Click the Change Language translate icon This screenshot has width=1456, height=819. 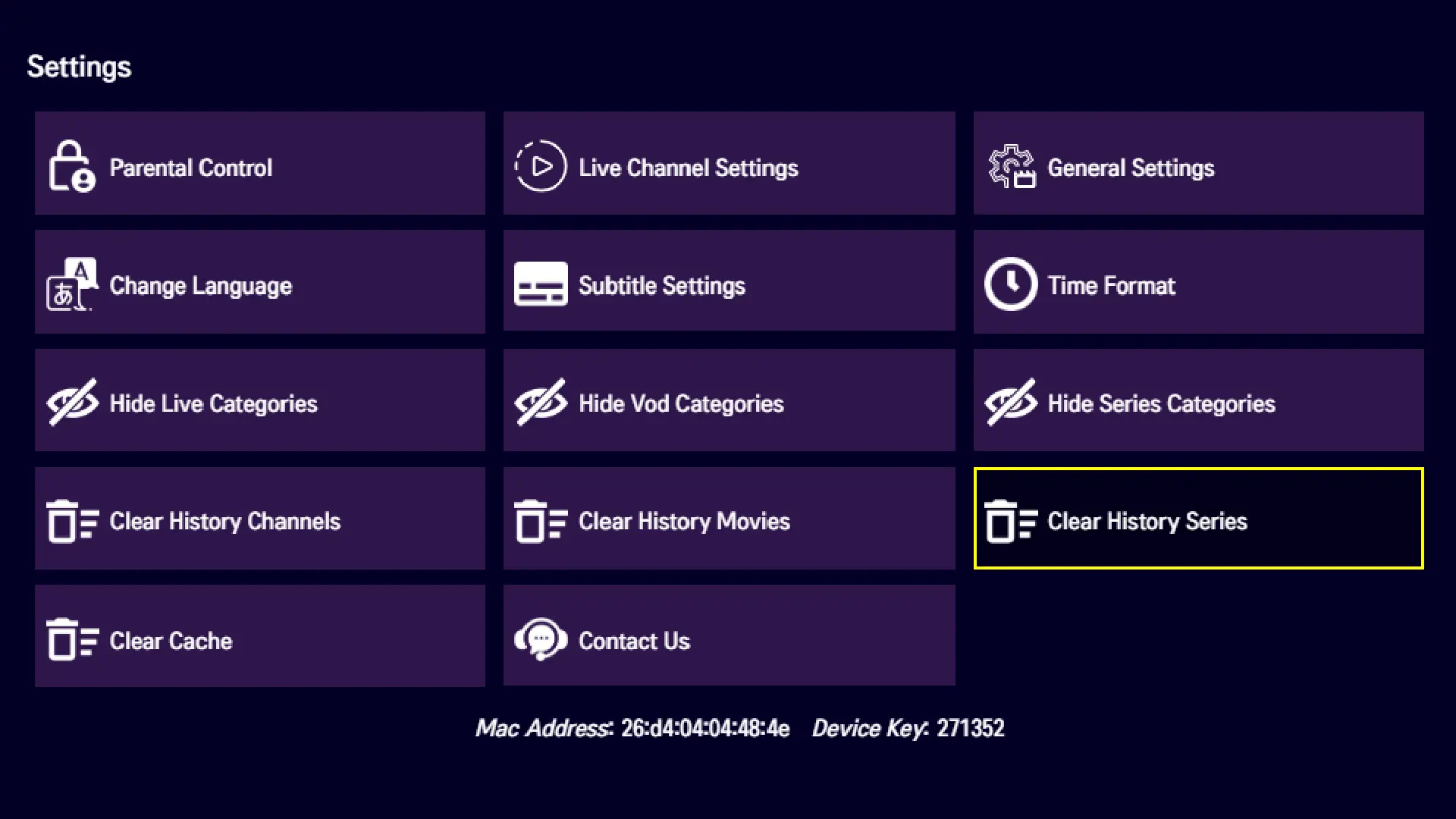pos(71,285)
